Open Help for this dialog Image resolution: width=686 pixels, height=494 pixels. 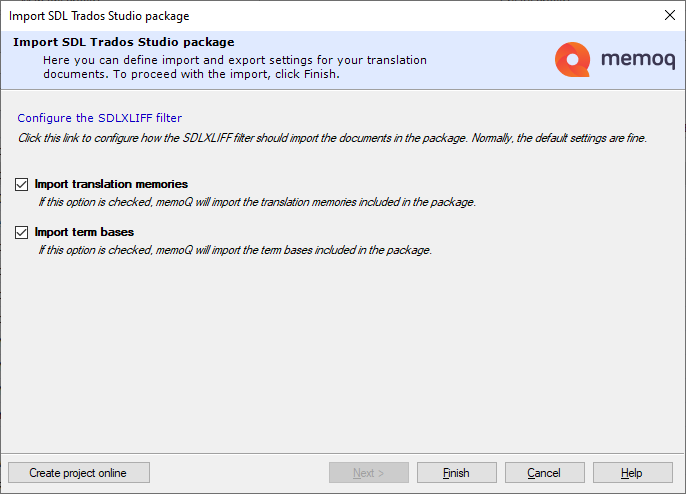pos(632,473)
